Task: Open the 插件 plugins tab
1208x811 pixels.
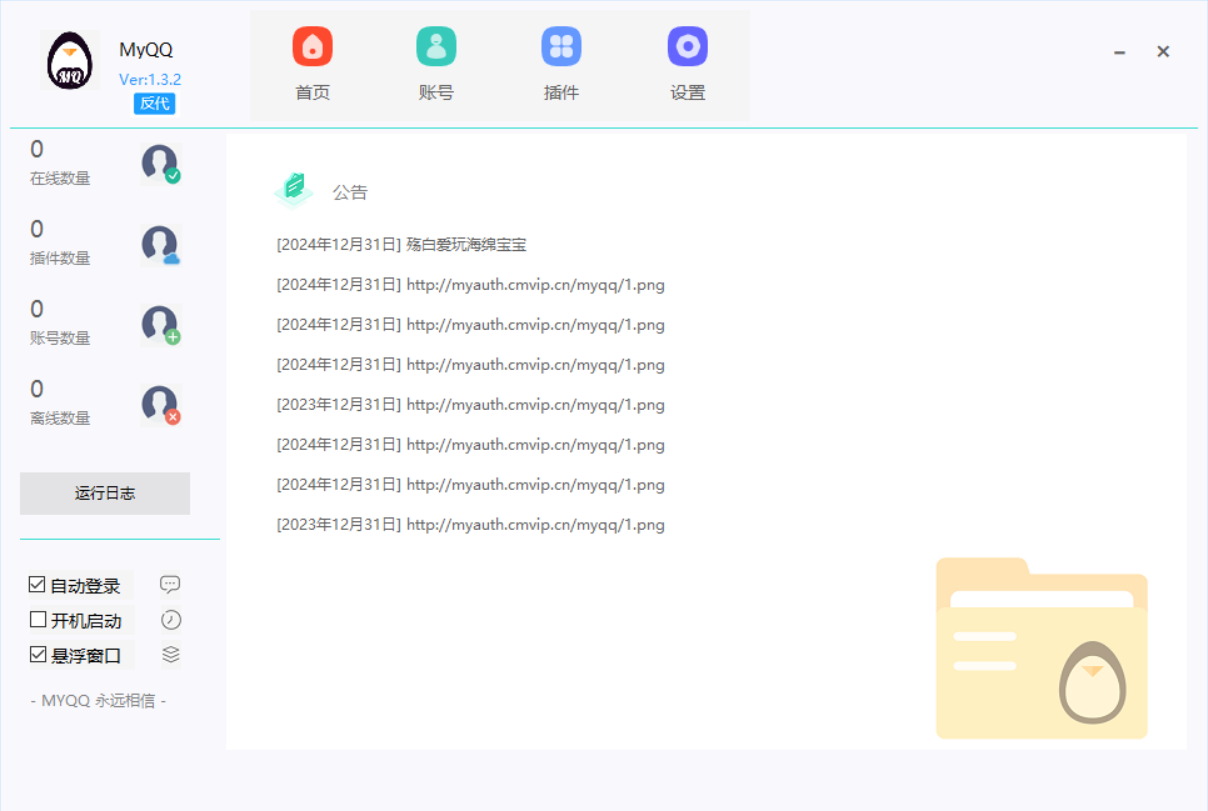Action: (x=561, y=65)
